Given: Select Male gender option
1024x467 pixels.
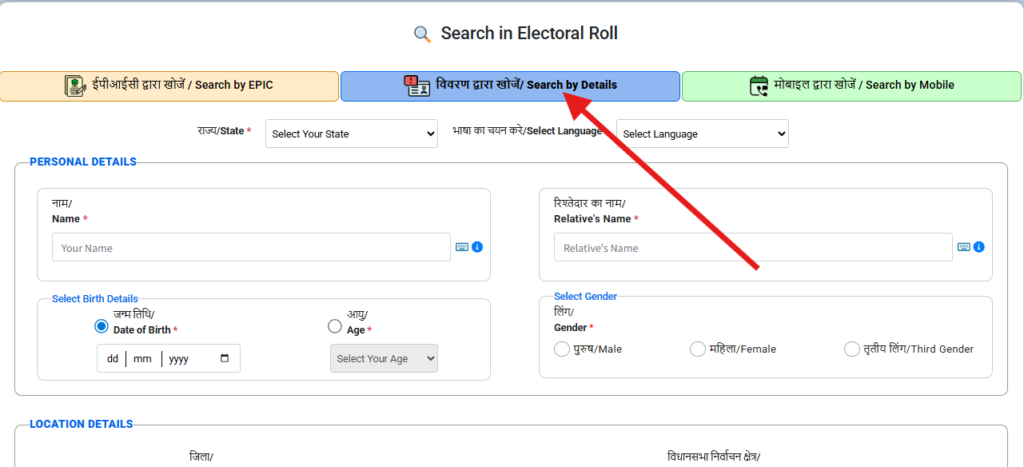Looking at the screenshot, I should point(561,349).
